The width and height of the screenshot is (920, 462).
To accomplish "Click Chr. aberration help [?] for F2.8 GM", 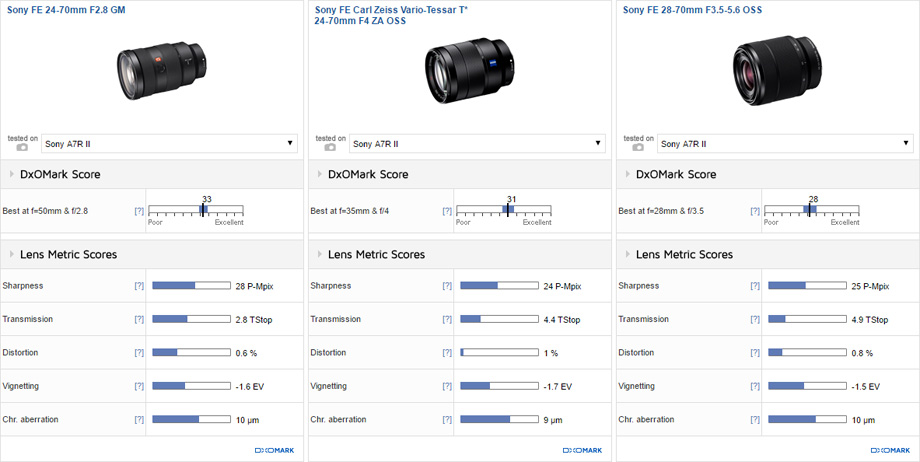I will pyautogui.click(x=139, y=420).
